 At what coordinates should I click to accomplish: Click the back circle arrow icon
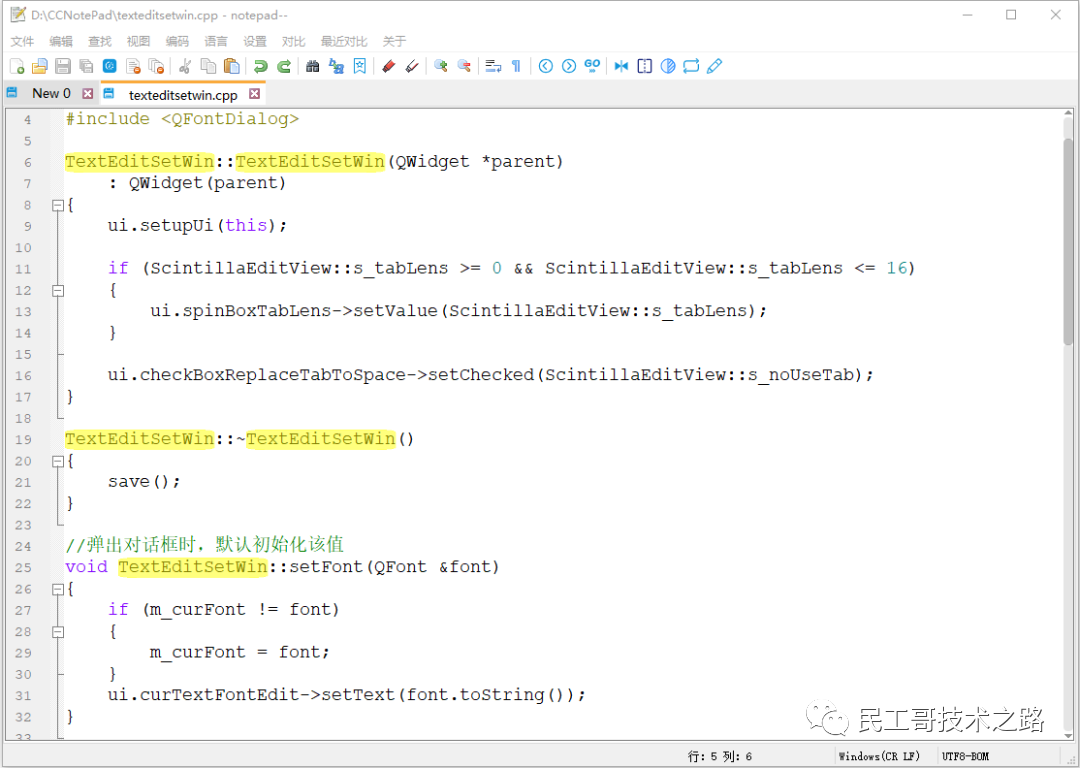click(x=546, y=66)
